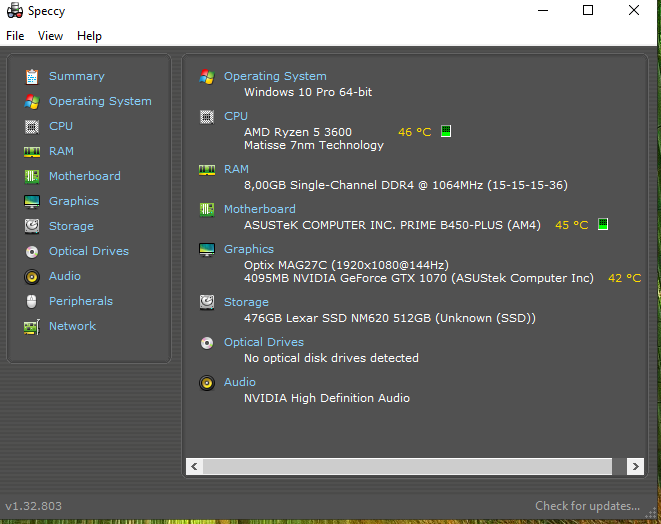Click the Motherboard icon in summary pane
The height and width of the screenshot is (524, 661).
coord(207,210)
